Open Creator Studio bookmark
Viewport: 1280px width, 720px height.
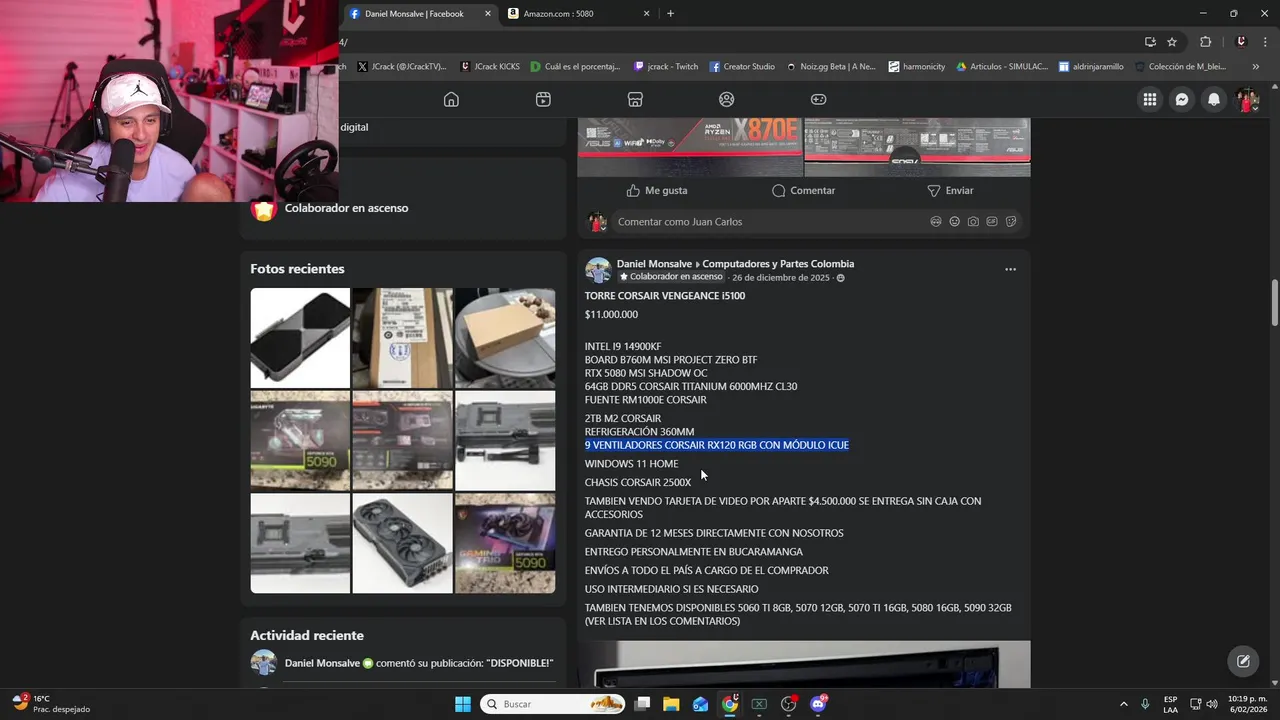(x=742, y=67)
